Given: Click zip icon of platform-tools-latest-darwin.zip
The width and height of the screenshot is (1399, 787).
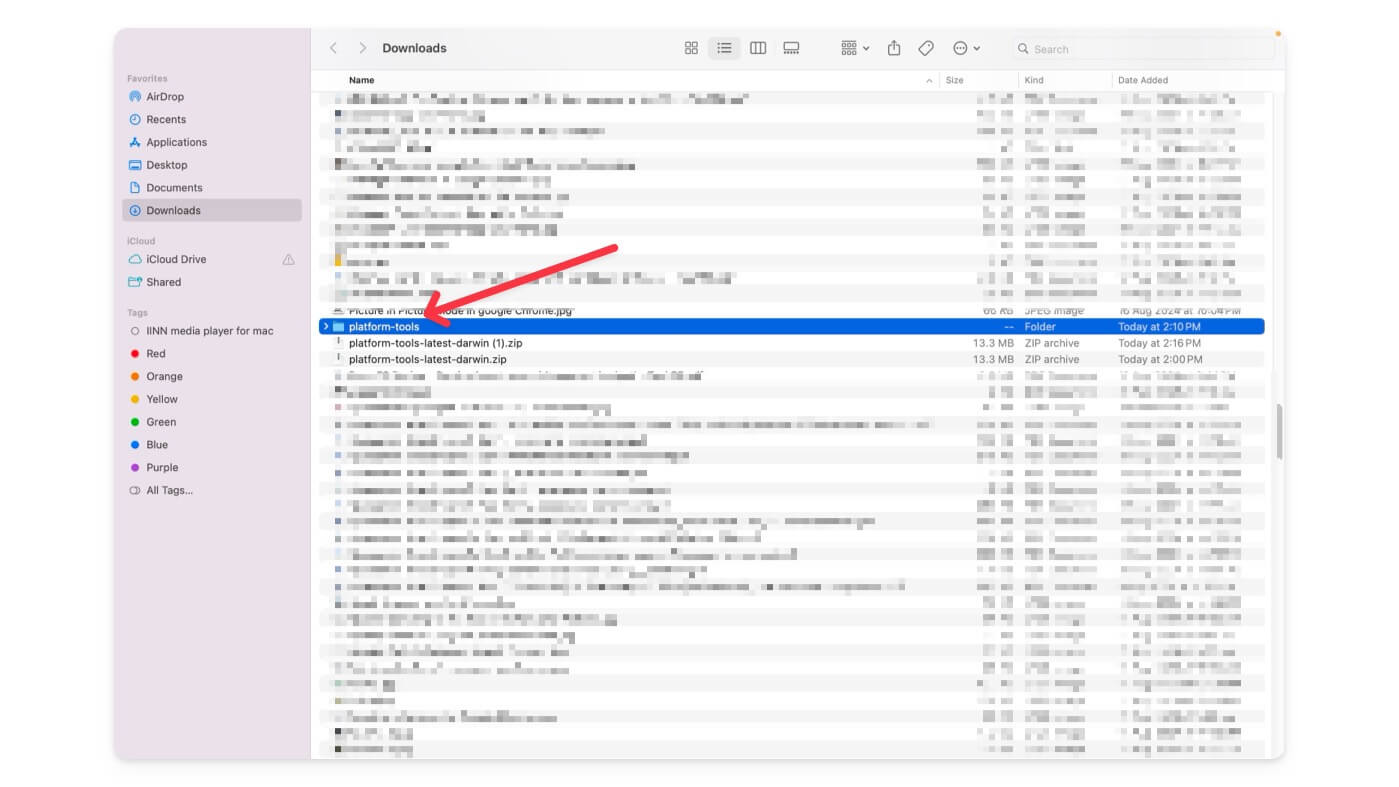Looking at the screenshot, I should tap(339, 359).
